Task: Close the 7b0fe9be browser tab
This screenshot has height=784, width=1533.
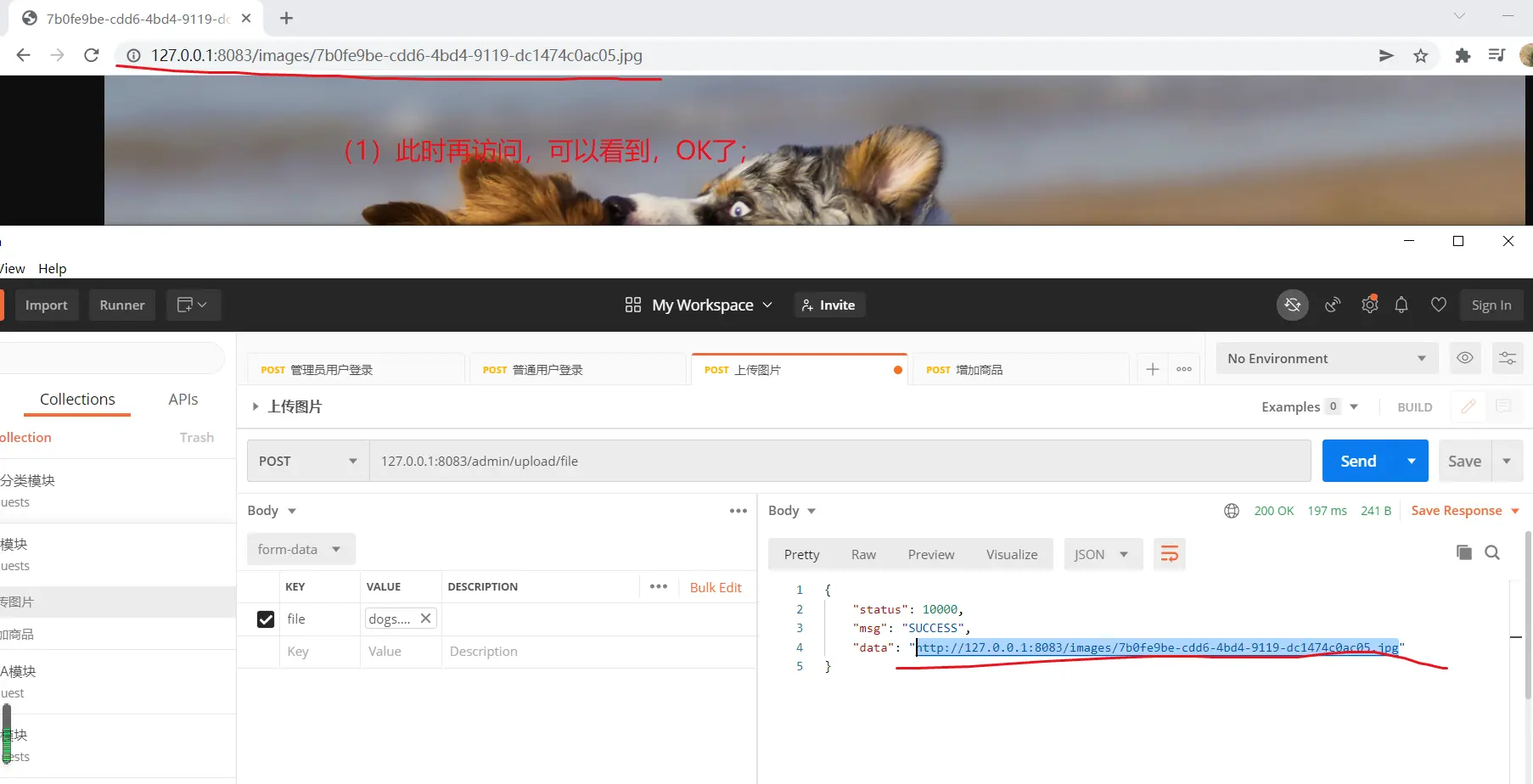Action: [246, 18]
